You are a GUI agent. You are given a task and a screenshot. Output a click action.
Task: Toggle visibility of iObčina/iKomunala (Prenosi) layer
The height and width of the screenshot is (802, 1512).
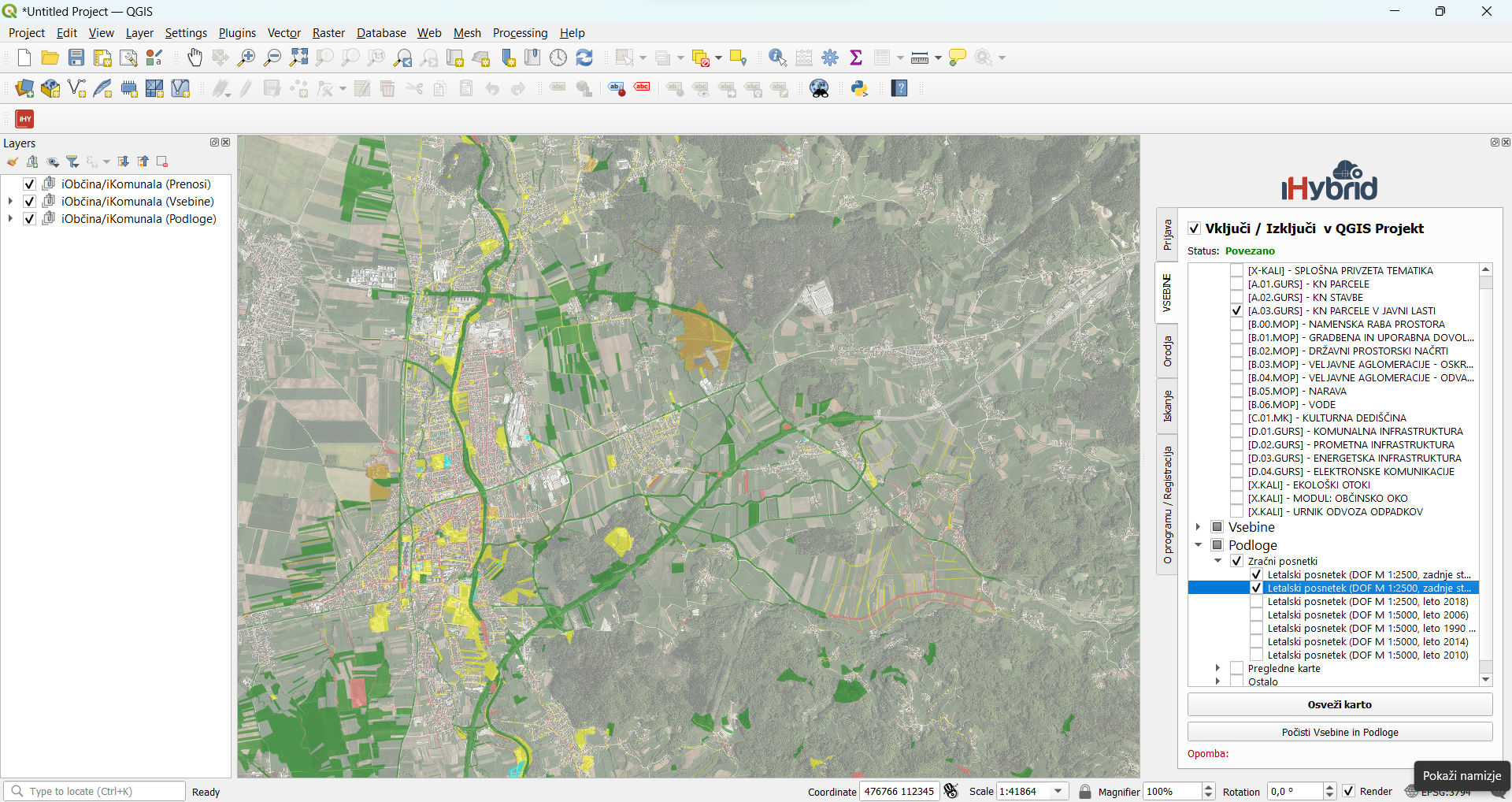pos(30,184)
